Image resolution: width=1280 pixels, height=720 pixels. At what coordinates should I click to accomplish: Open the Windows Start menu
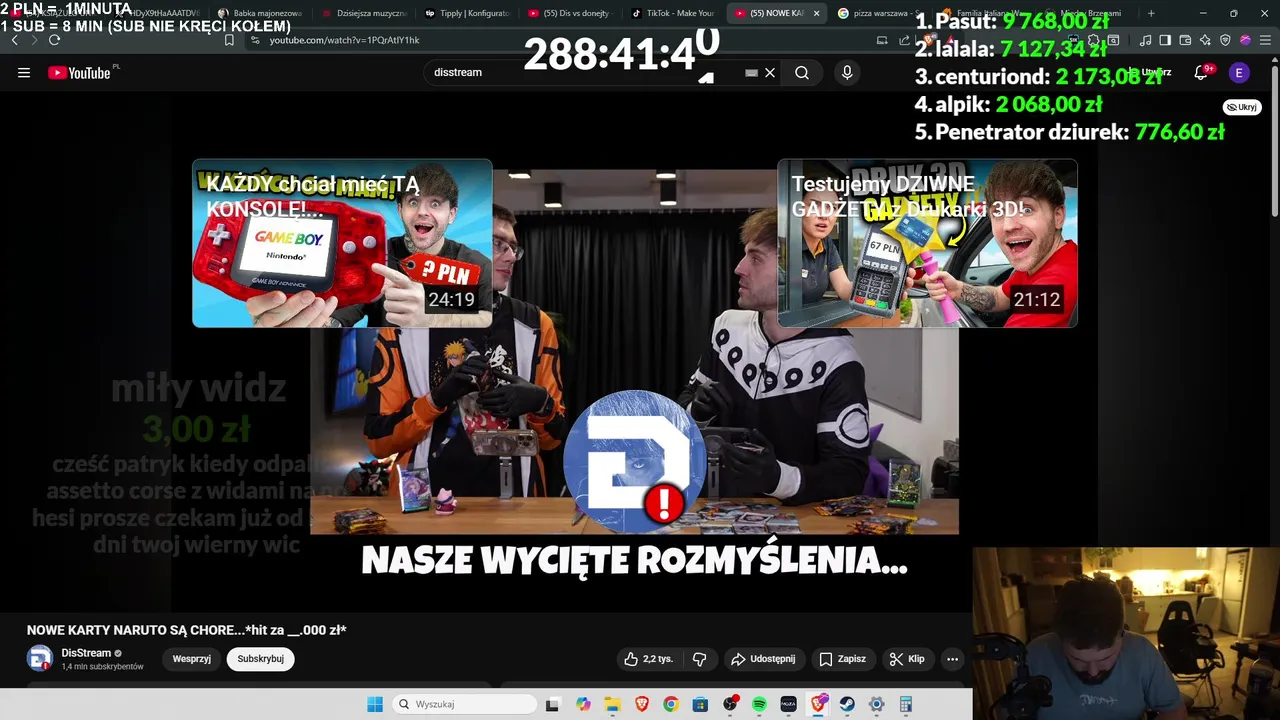pyautogui.click(x=375, y=705)
